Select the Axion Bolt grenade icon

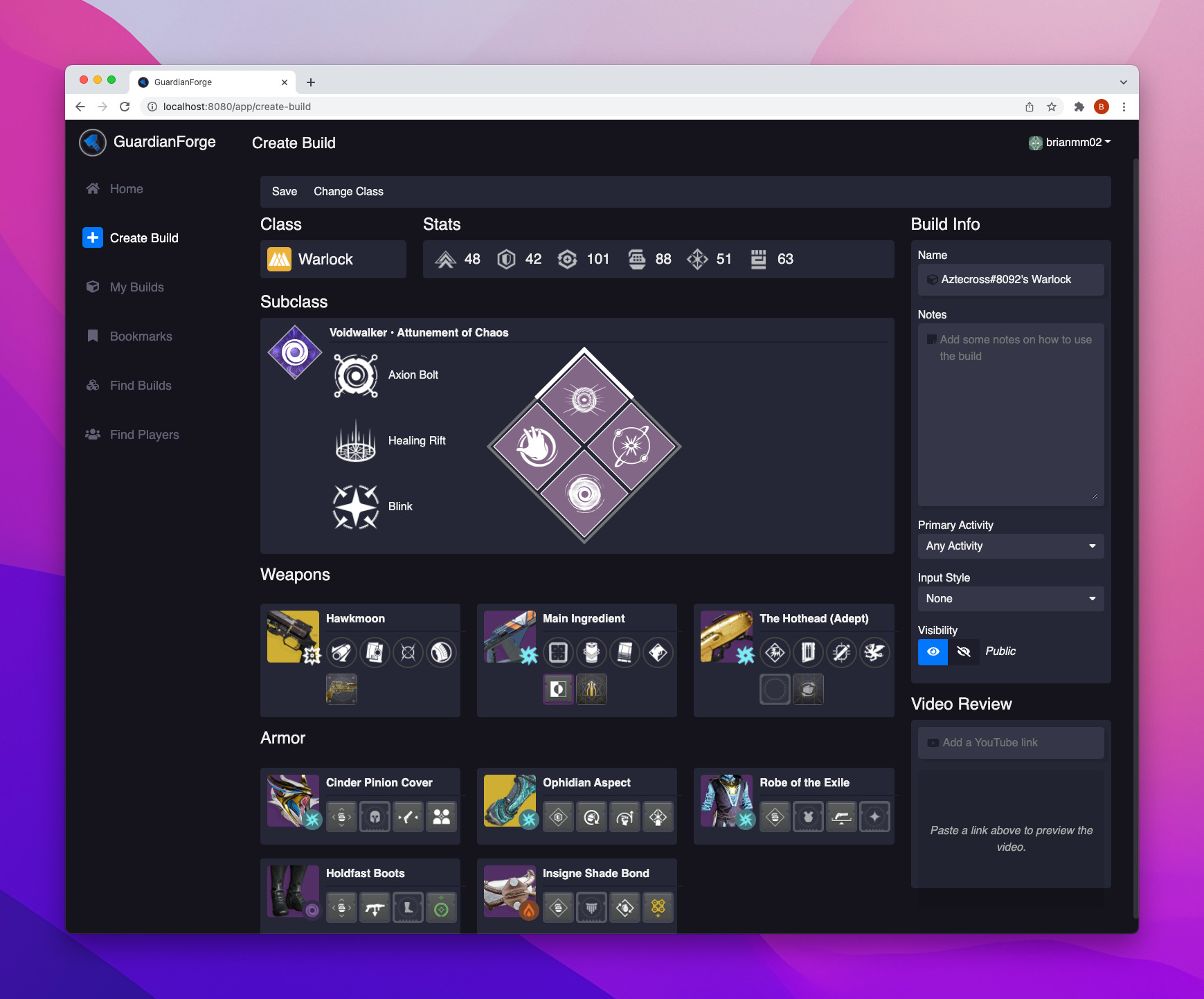(356, 375)
